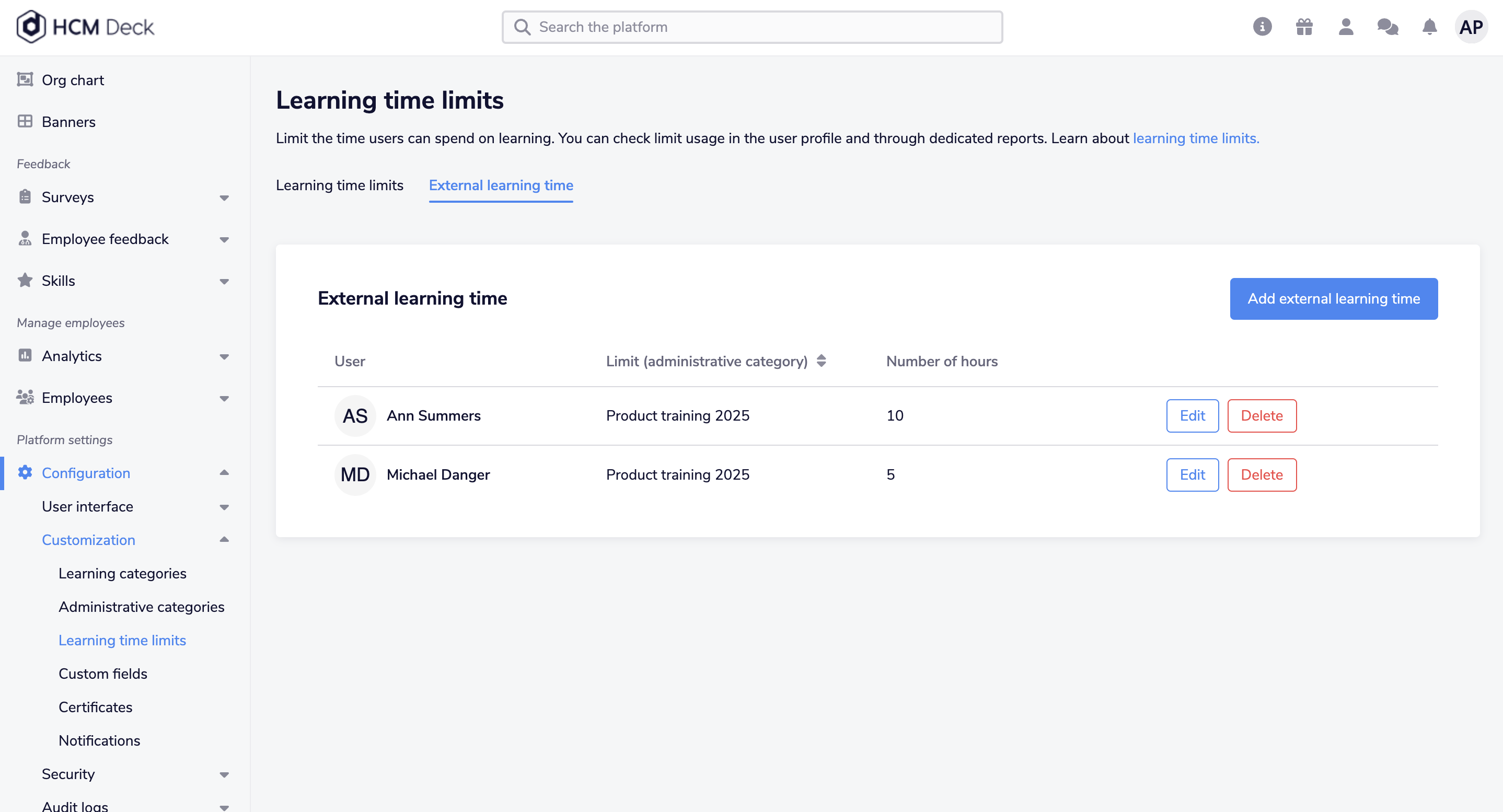Expand the Security section arrow

click(224, 775)
